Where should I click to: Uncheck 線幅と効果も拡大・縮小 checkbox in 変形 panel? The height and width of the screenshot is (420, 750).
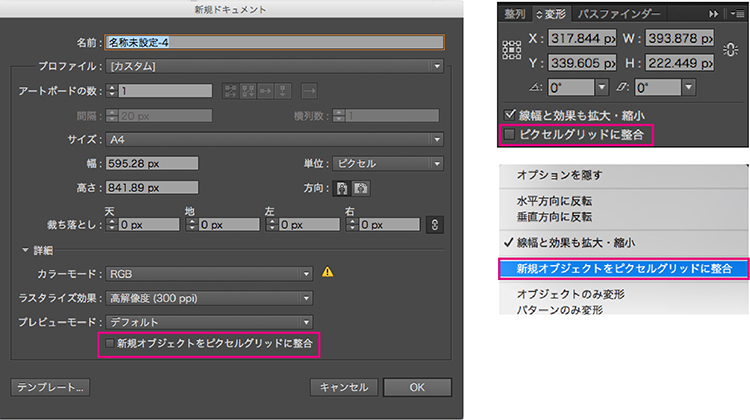coord(509,115)
